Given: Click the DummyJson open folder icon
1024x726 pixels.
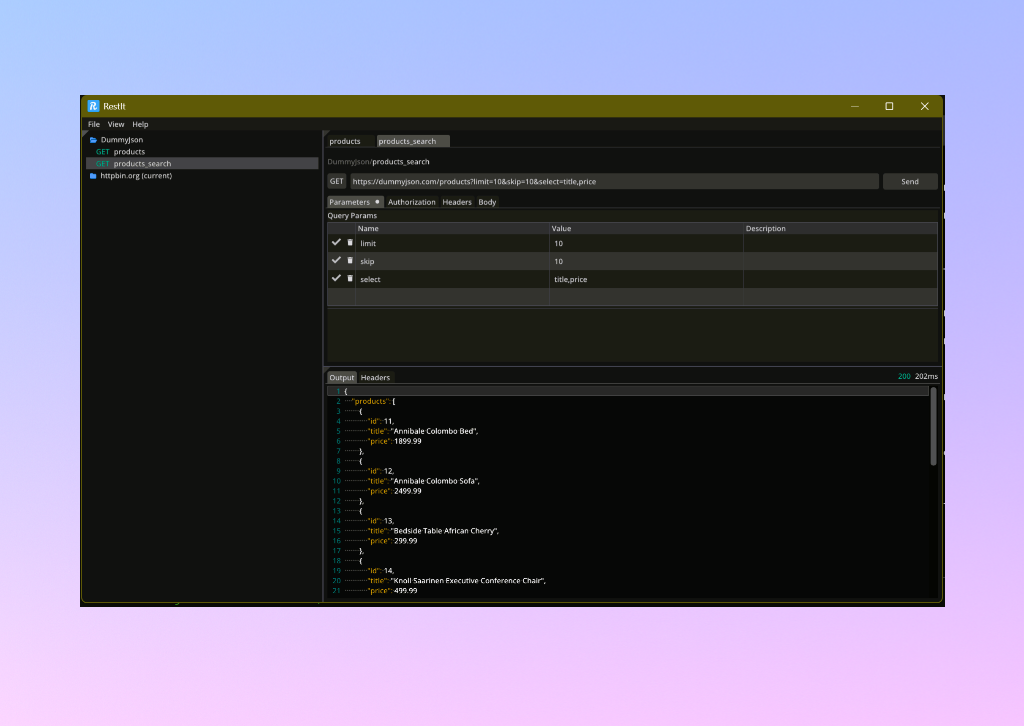Looking at the screenshot, I should pyautogui.click(x=93, y=140).
